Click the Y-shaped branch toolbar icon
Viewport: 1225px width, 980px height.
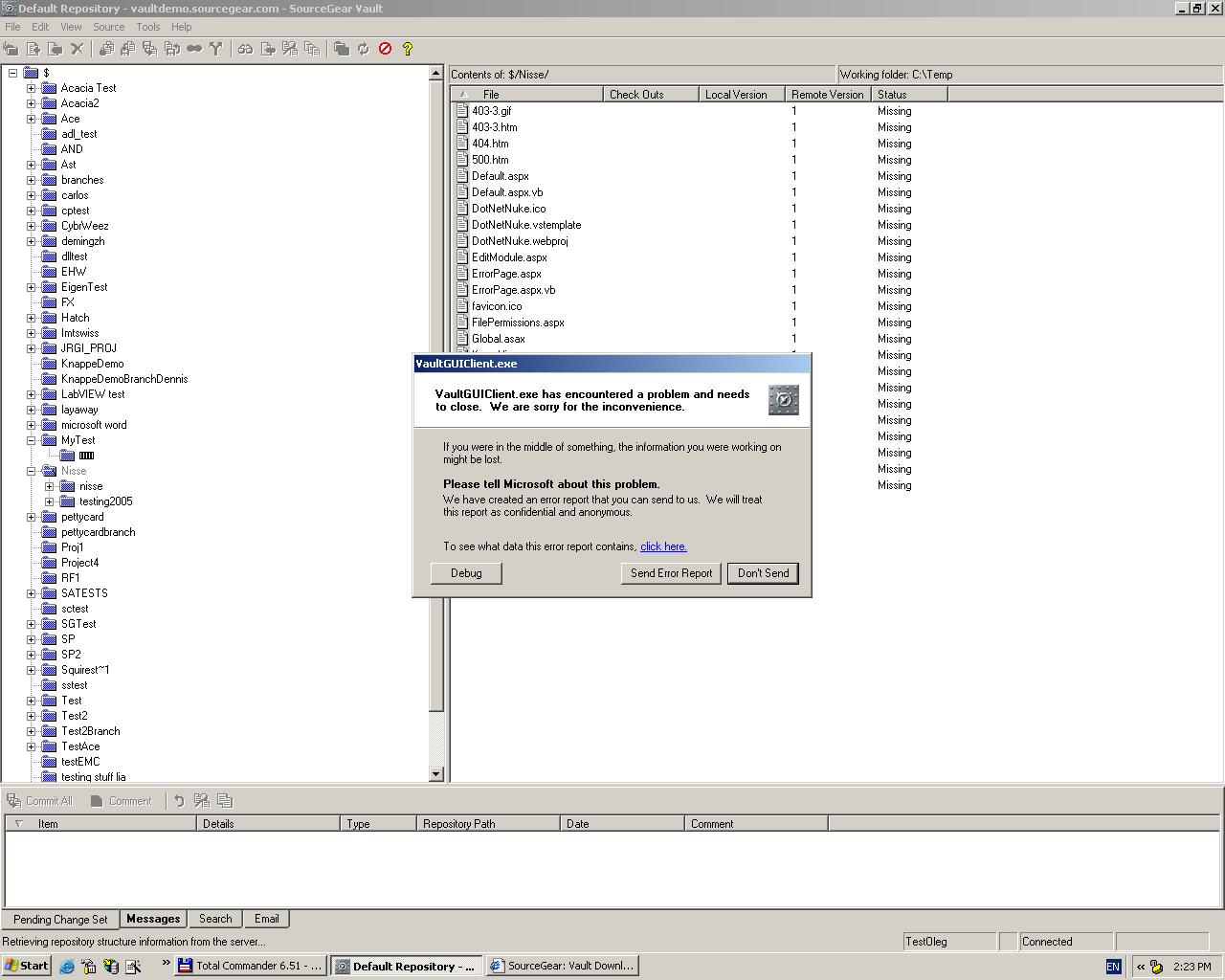pyautogui.click(x=215, y=49)
